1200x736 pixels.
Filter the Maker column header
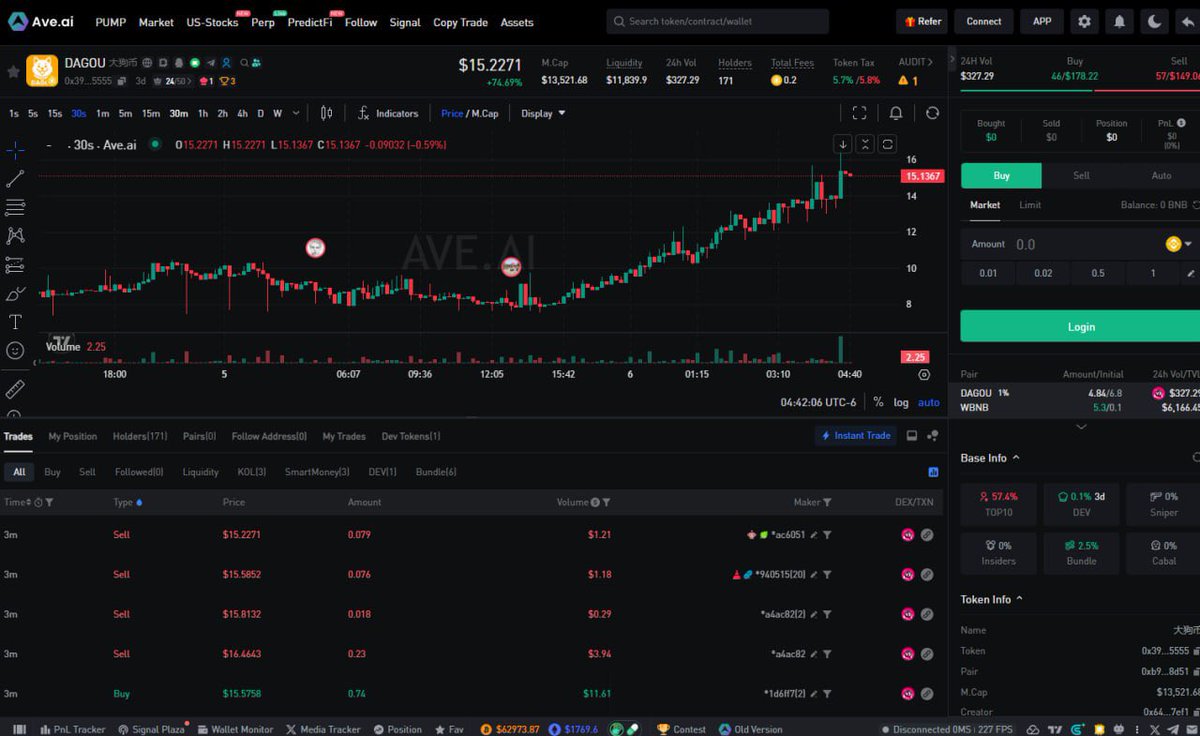click(827, 503)
